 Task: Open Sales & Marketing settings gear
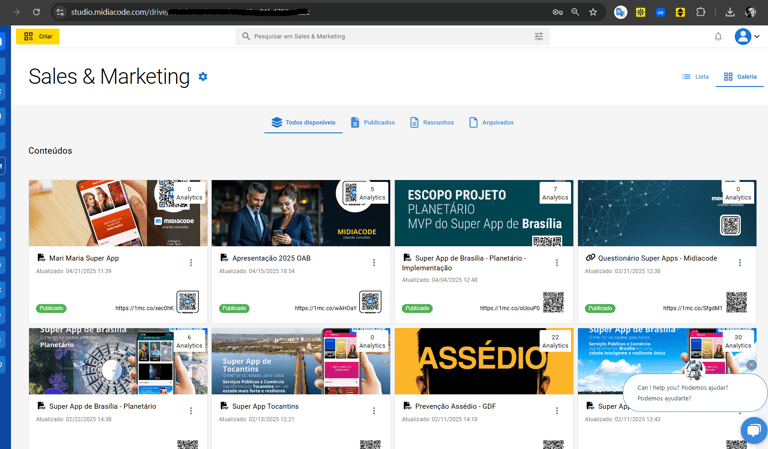(x=203, y=76)
